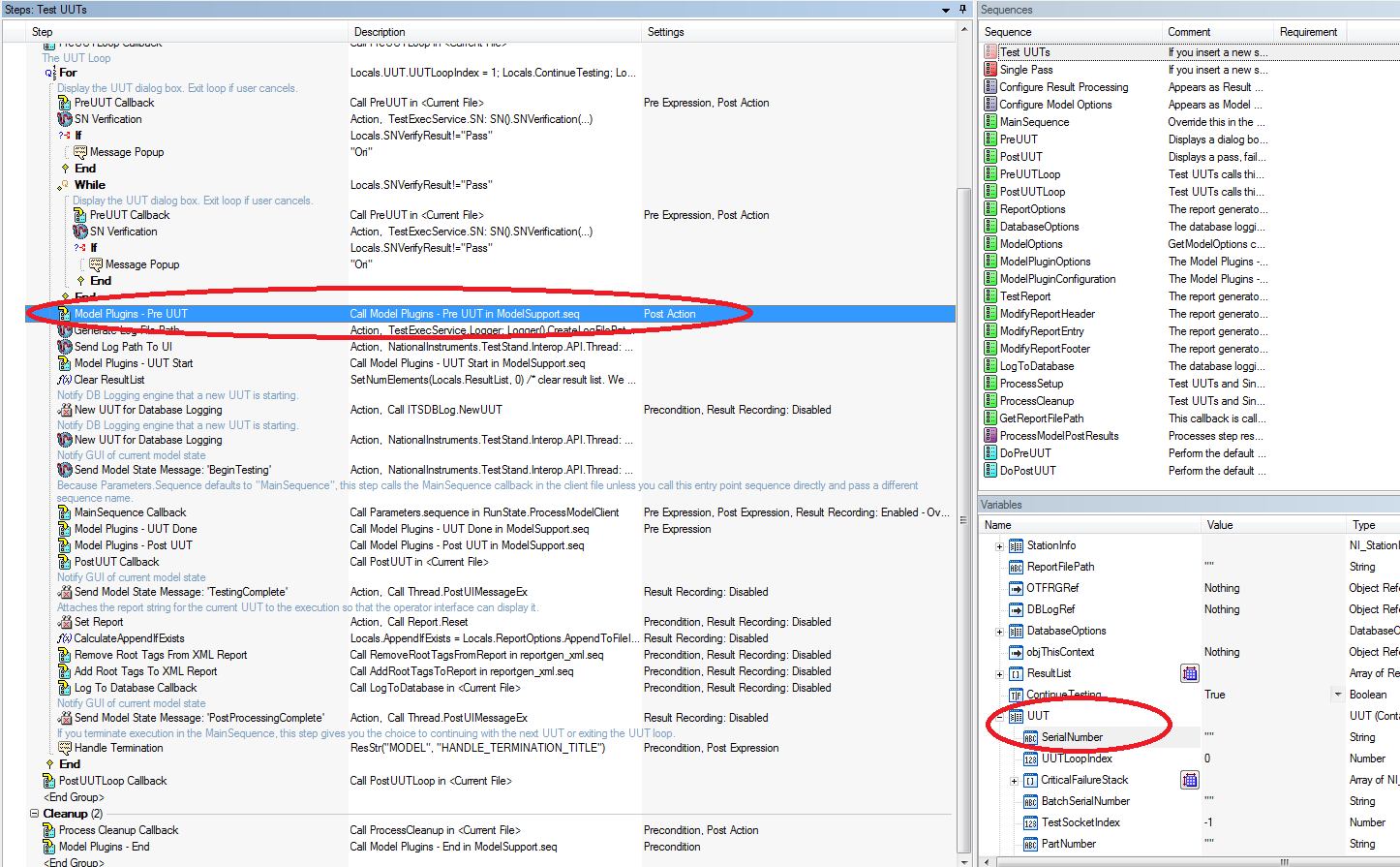The width and height of the screenshot is (1400, 867).
Task: Click the ReportFilePath string variable icon
Action: point(1016,567)
